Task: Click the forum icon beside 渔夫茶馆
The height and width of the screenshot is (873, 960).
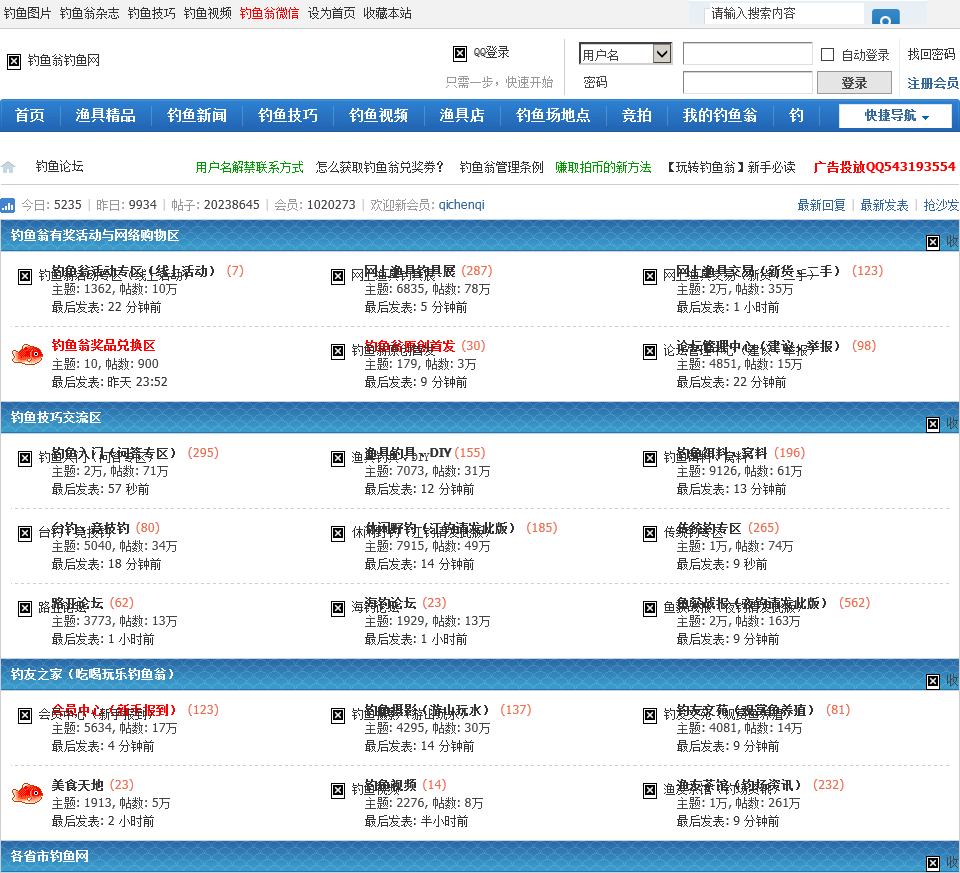Action: tap(650, 790)
